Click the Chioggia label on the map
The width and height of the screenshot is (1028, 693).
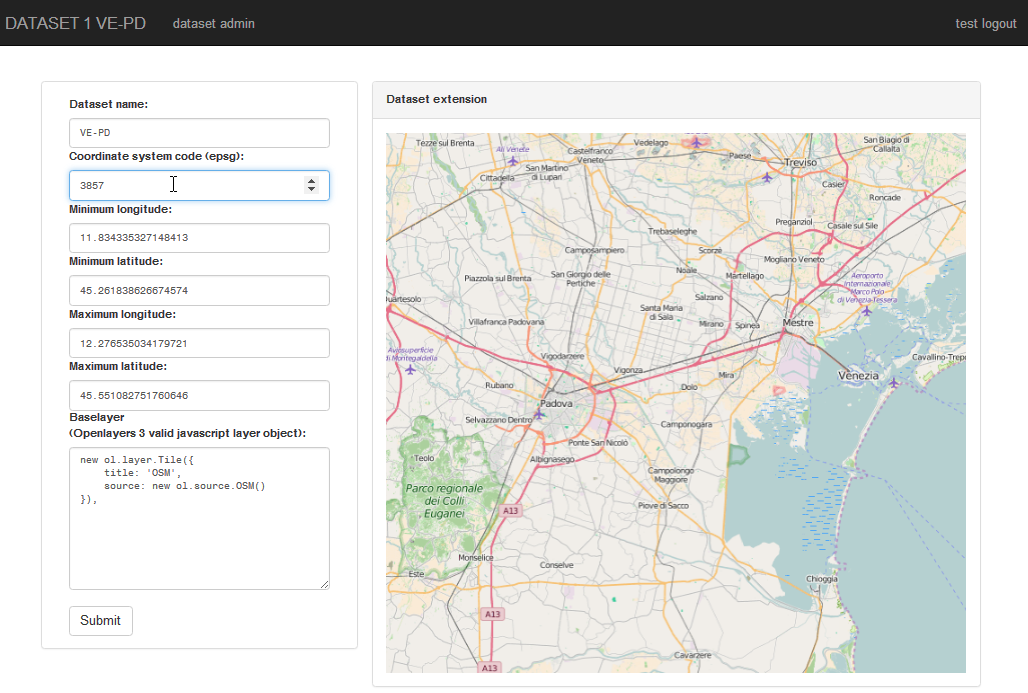(821, 579)
